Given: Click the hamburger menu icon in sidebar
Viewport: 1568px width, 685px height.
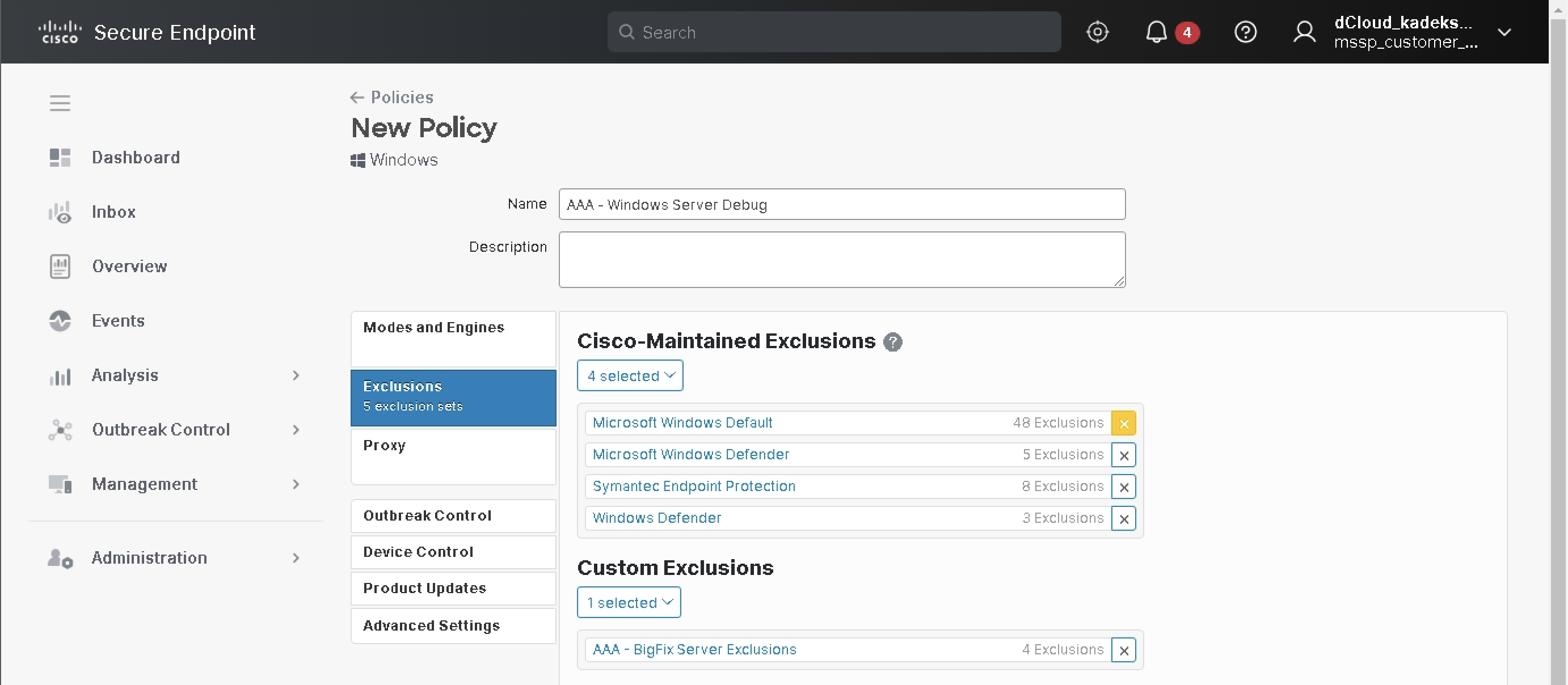Looking at the screenshot, I should click(60, 103).
